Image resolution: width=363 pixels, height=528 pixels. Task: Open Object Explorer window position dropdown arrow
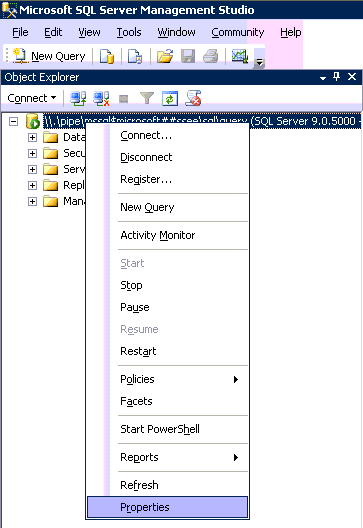pos(323,78)
